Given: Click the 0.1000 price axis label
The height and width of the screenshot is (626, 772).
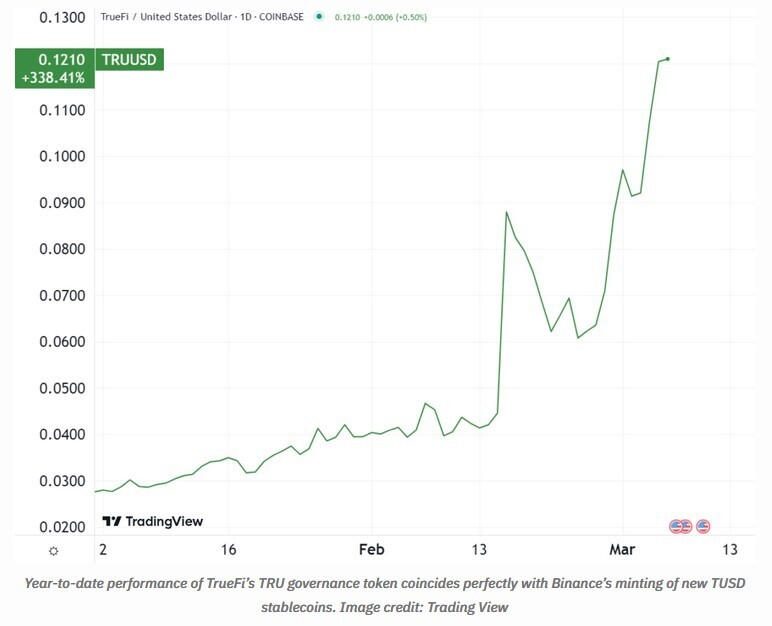Looking at the screenshot, I should 63,157.
